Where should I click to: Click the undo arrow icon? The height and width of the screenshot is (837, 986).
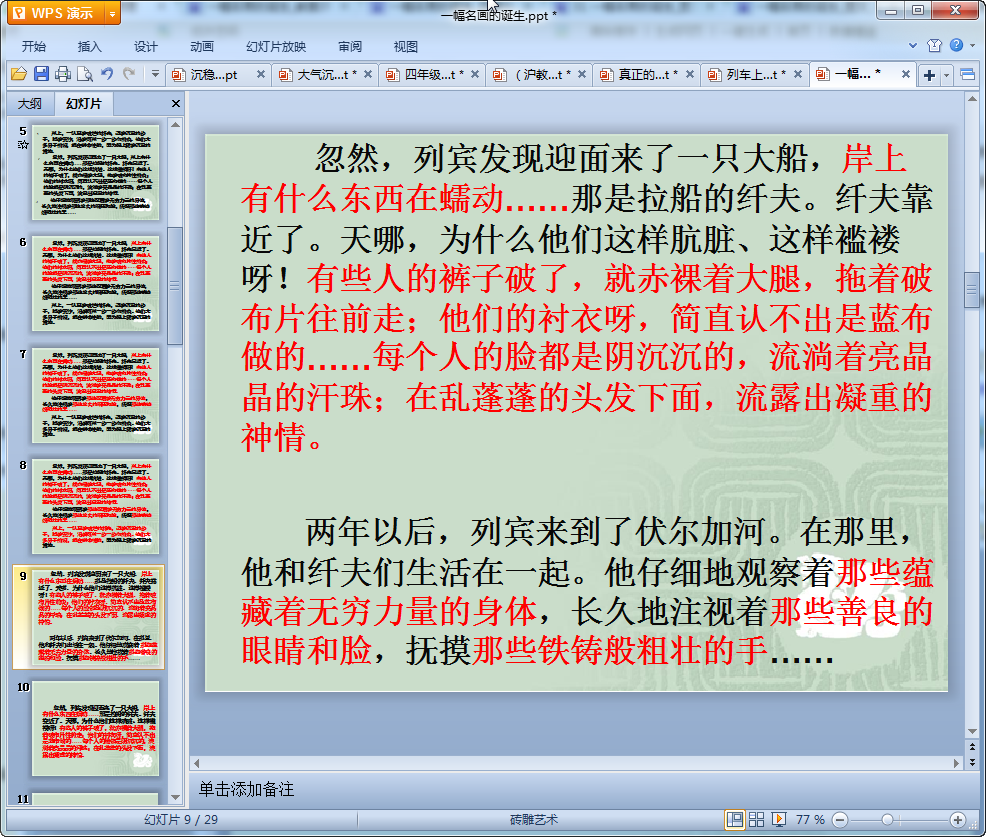coord(108,74)
